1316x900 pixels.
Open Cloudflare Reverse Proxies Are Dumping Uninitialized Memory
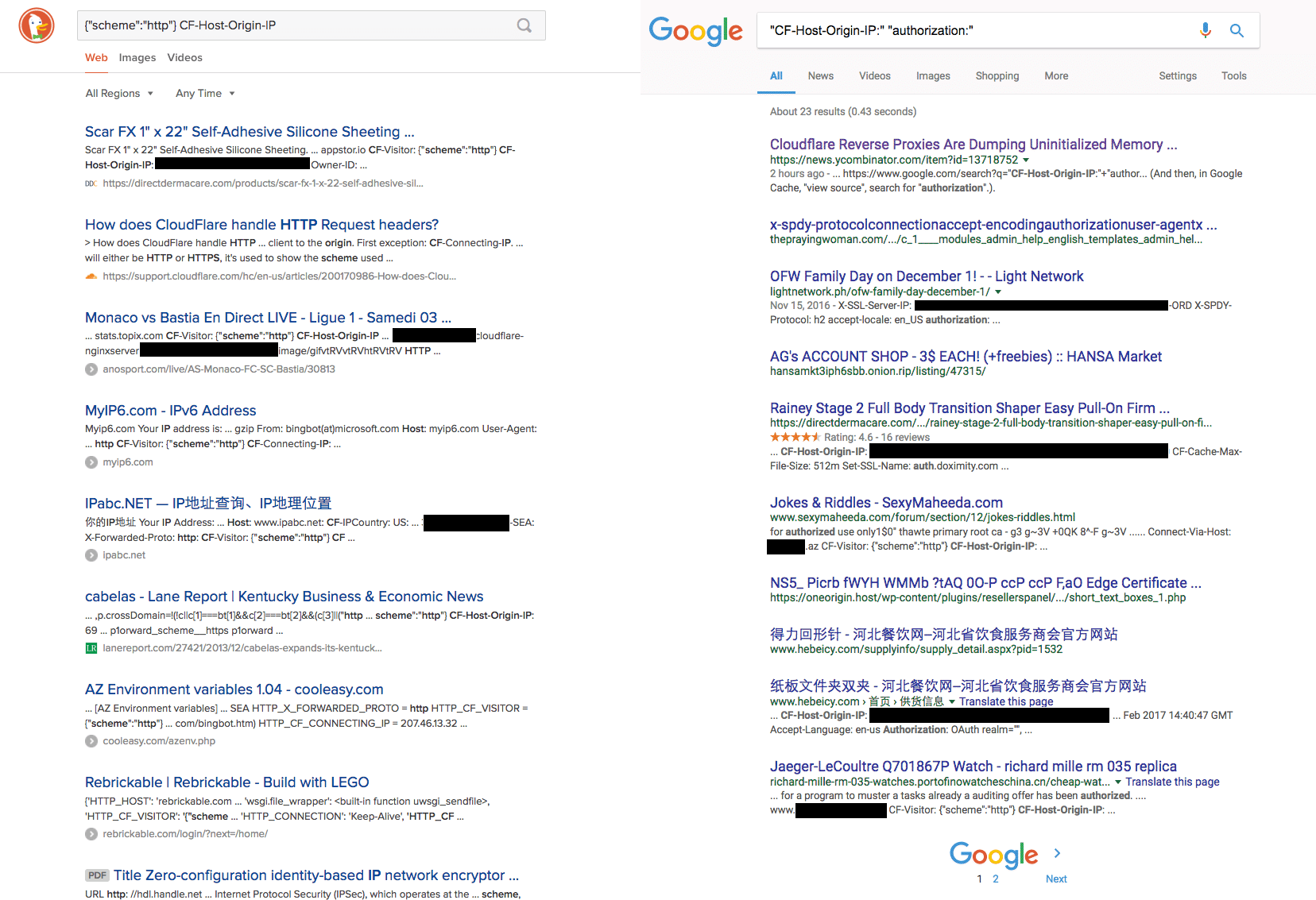973,145
